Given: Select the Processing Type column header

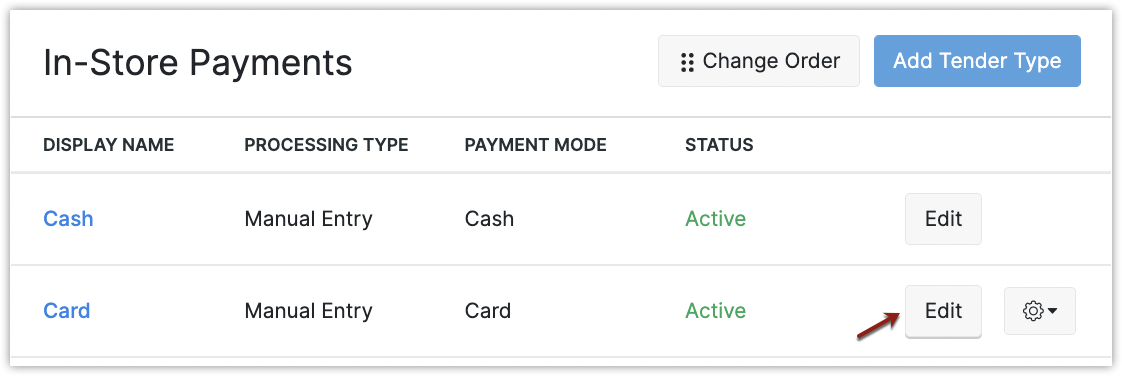Looking at the screenshot, I should (326, 145).
